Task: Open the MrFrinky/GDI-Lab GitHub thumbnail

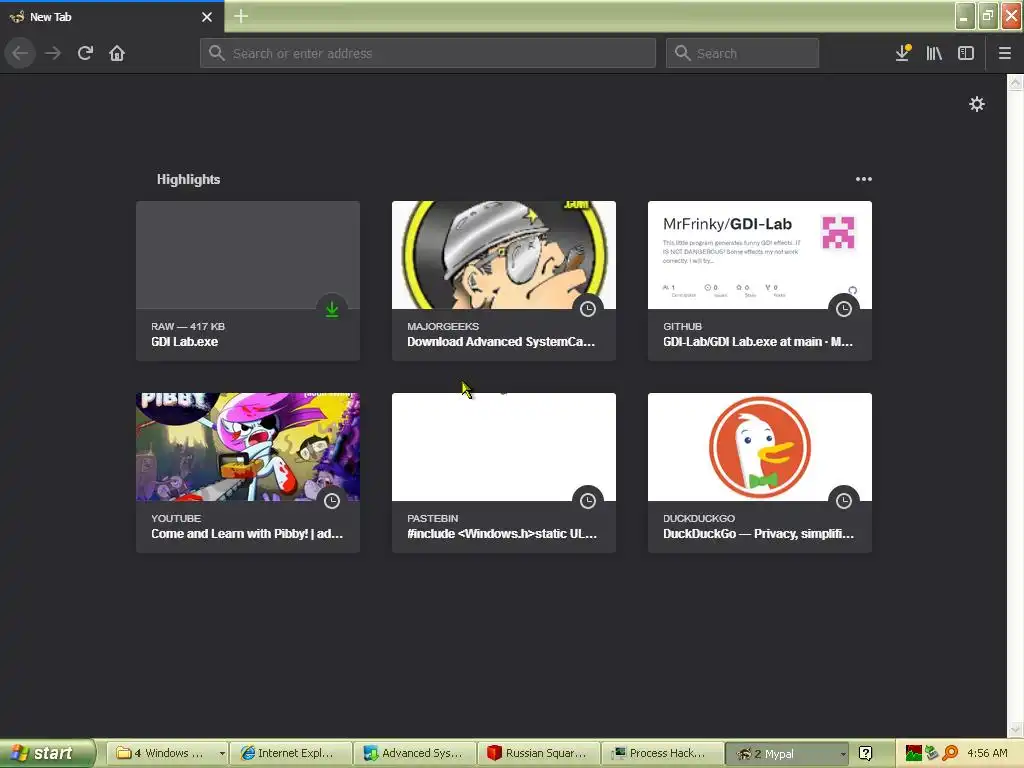Action: pos(760,255)
